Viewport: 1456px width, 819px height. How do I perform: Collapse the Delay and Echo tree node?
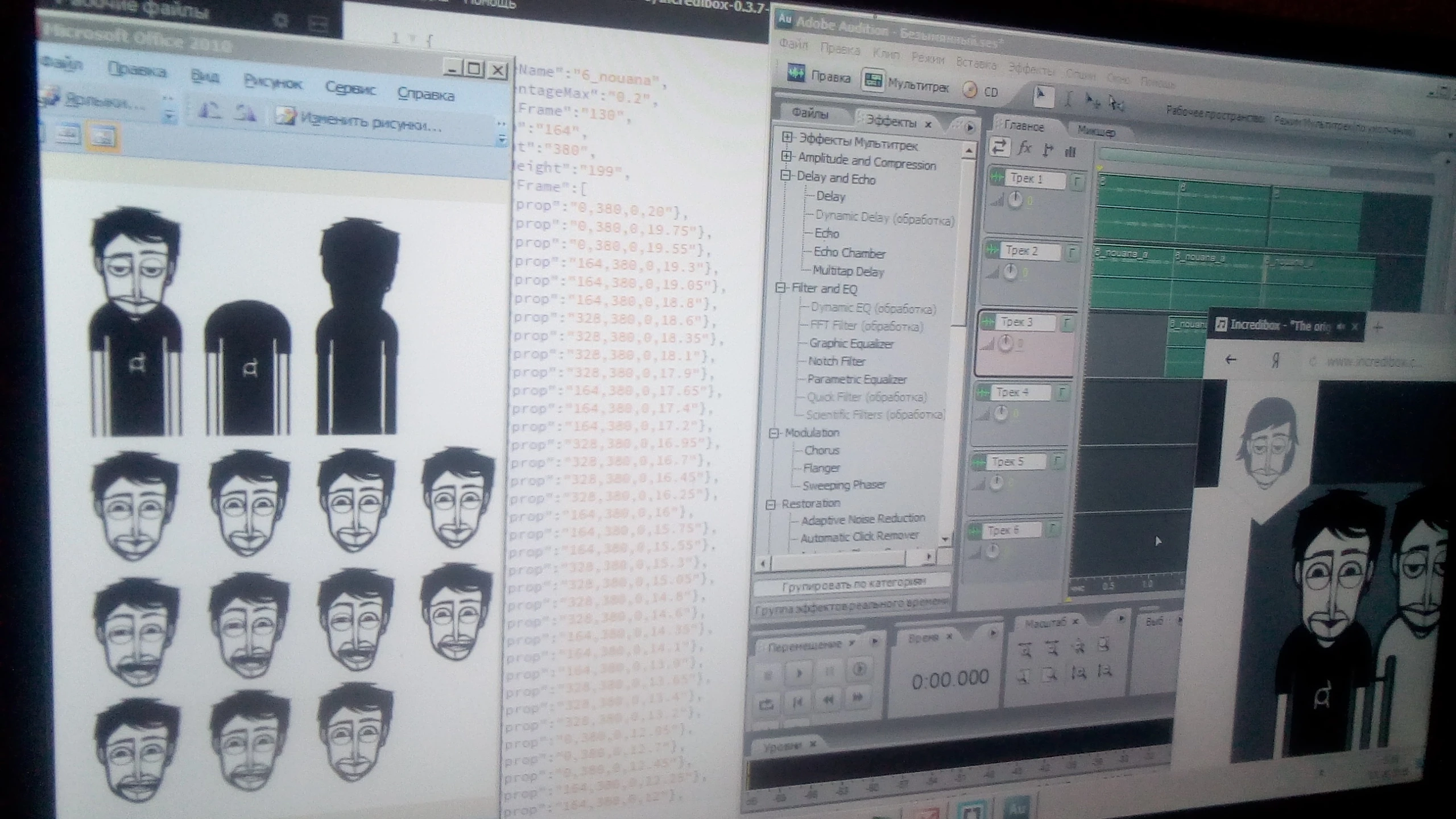(786, 176)
